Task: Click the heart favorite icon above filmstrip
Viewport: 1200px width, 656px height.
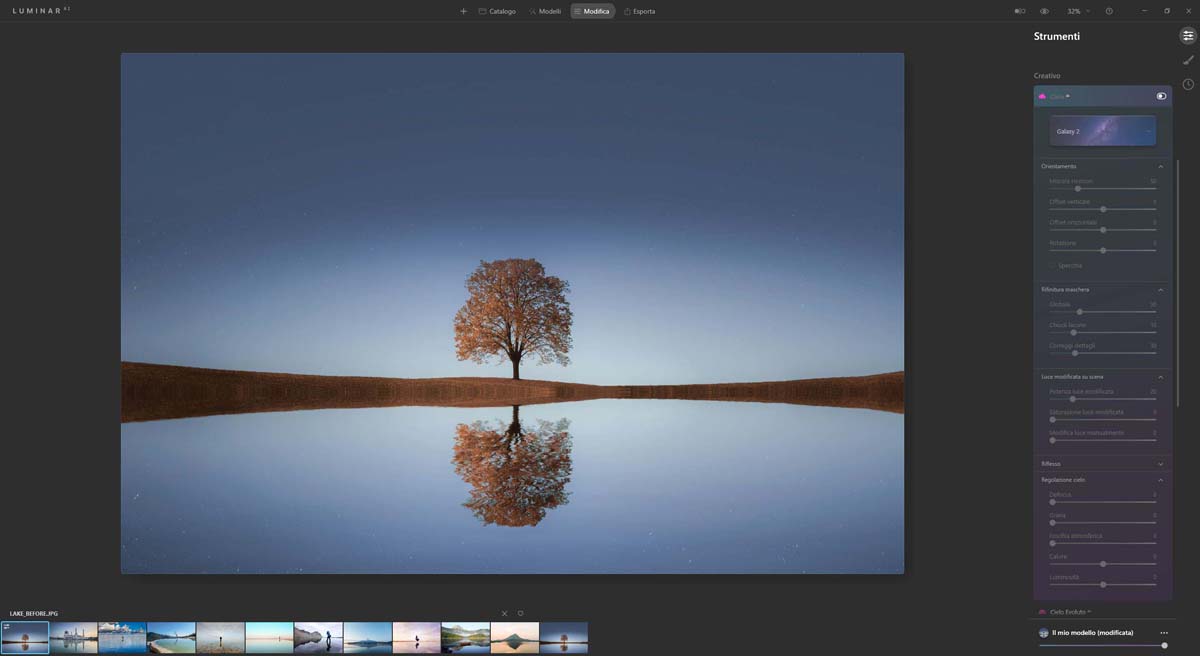Action: click(x=520, y=613)
